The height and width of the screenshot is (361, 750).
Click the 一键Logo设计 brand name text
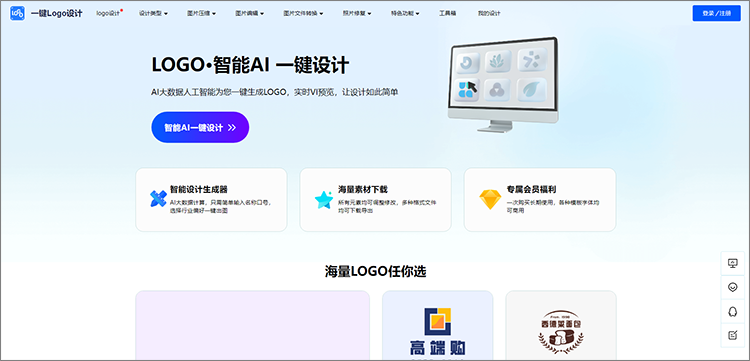pos(56,13)
